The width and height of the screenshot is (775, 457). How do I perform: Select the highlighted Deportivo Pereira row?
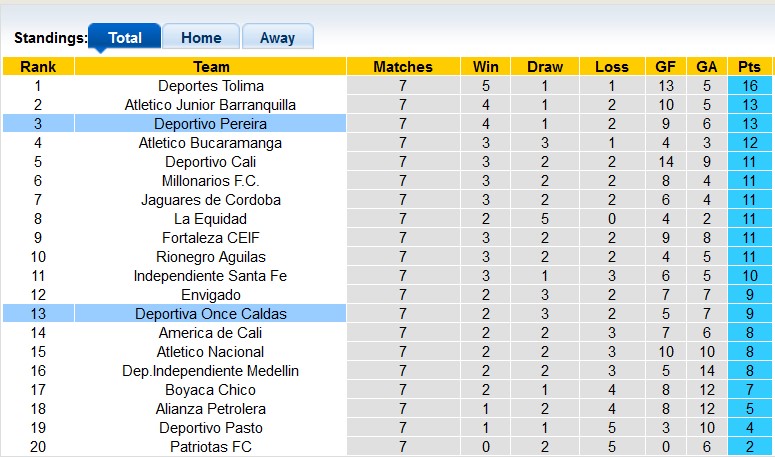pyautogui.click(x=210, y=124)
